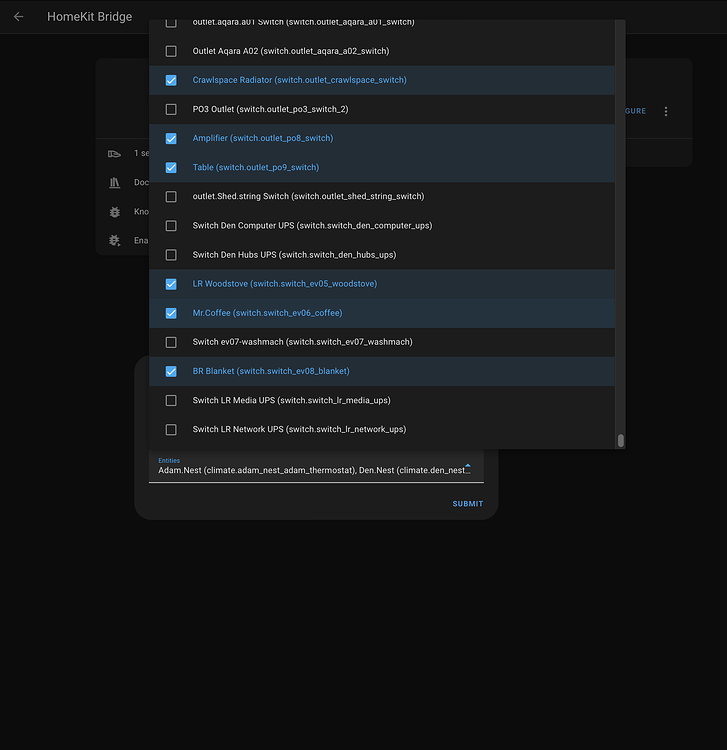Collapse the Entities dropdown arrow
The height and width of the screenshot is (750, 727).
pos(468,465)
